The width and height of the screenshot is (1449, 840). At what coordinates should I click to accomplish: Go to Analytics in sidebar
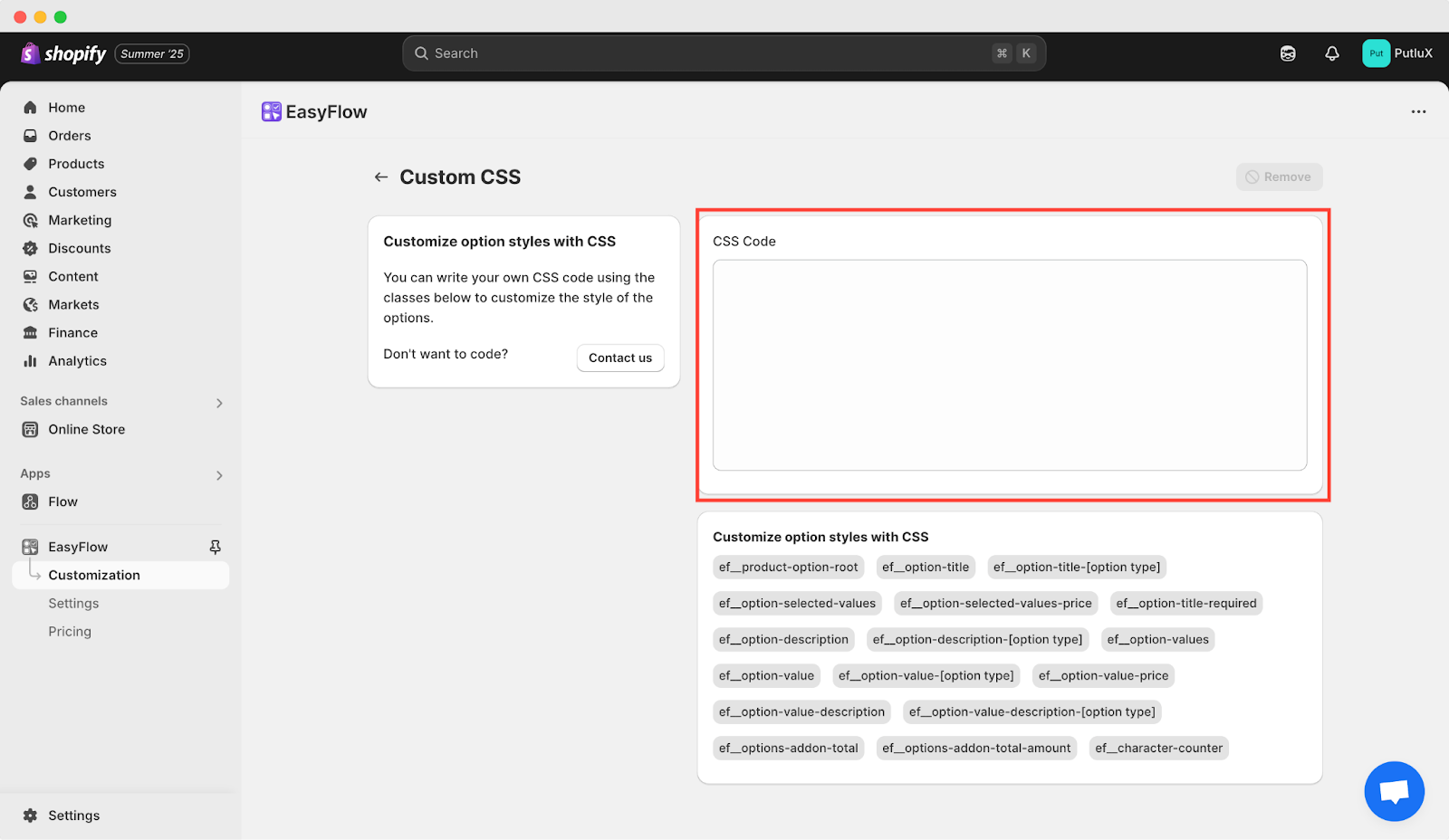[77, 361]
